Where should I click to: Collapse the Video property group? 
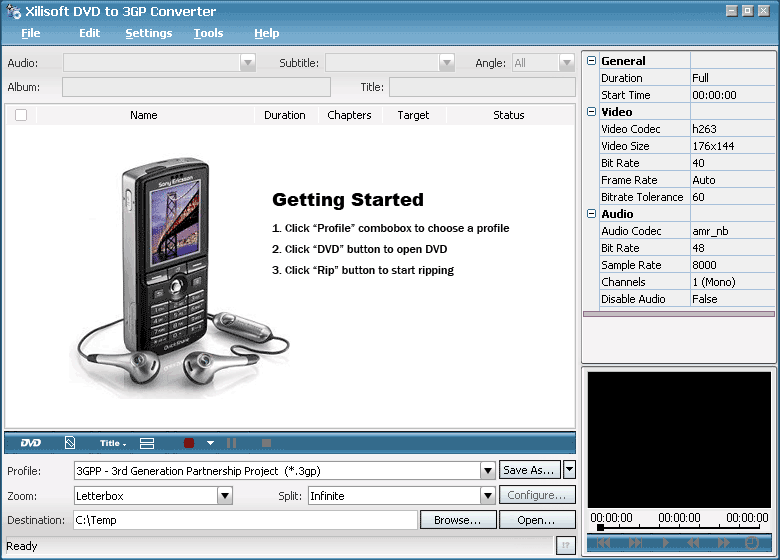point(591,111)
